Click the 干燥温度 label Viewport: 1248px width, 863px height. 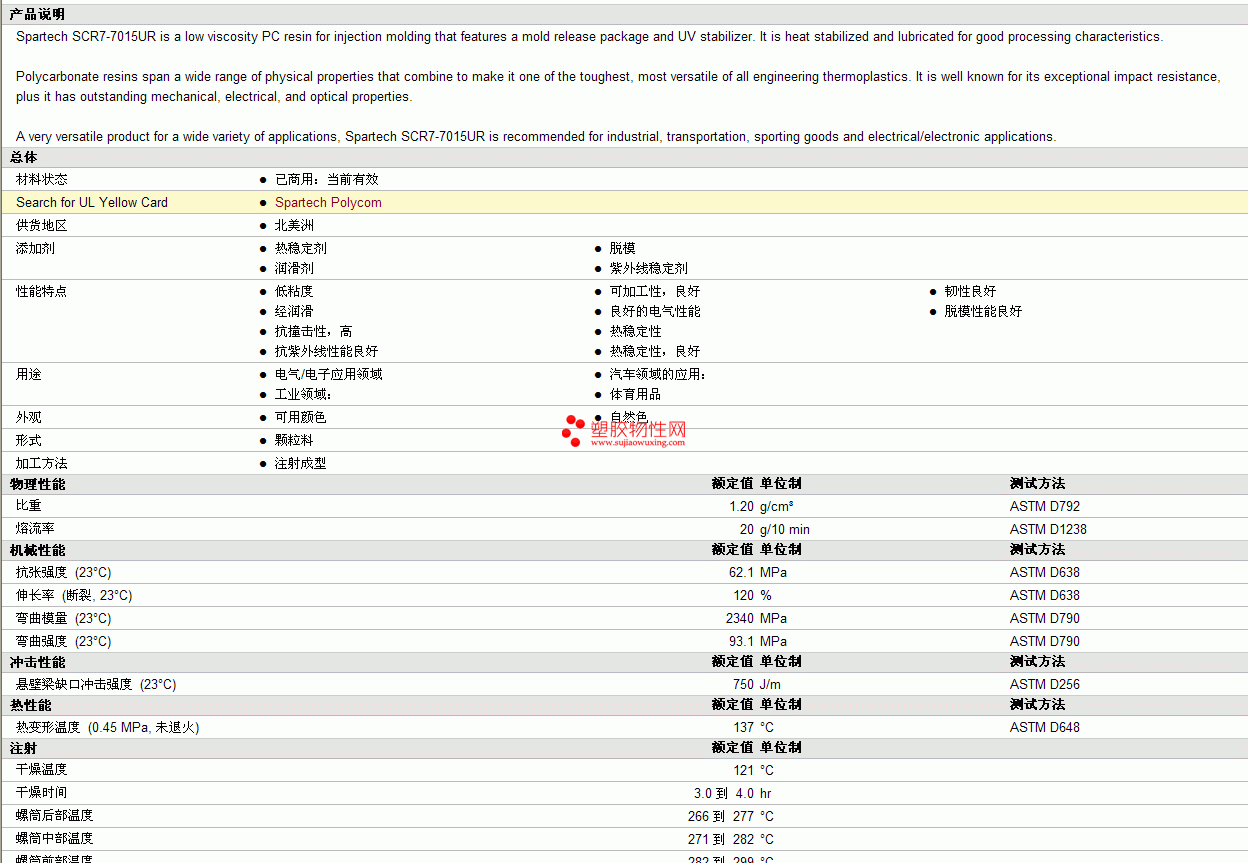tap(42, 770)
